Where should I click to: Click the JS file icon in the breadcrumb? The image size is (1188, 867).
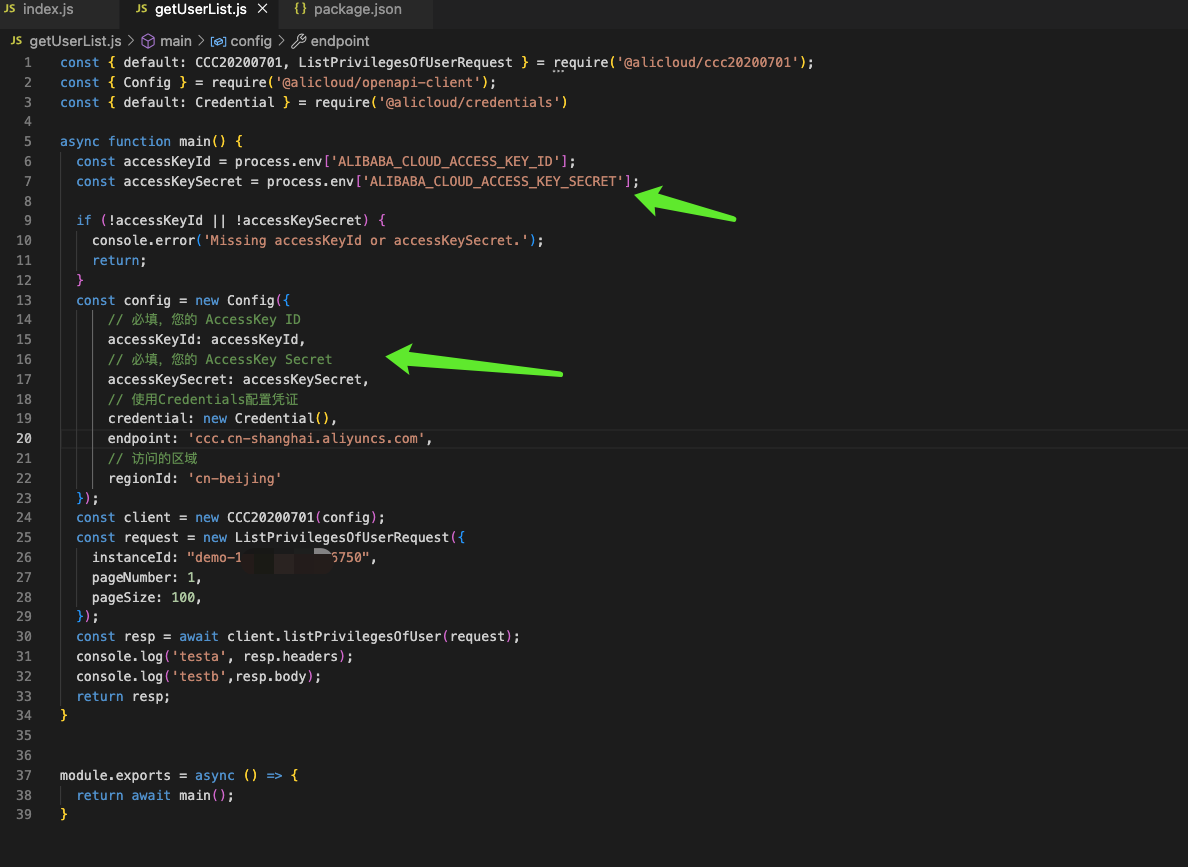click(16, 41)
